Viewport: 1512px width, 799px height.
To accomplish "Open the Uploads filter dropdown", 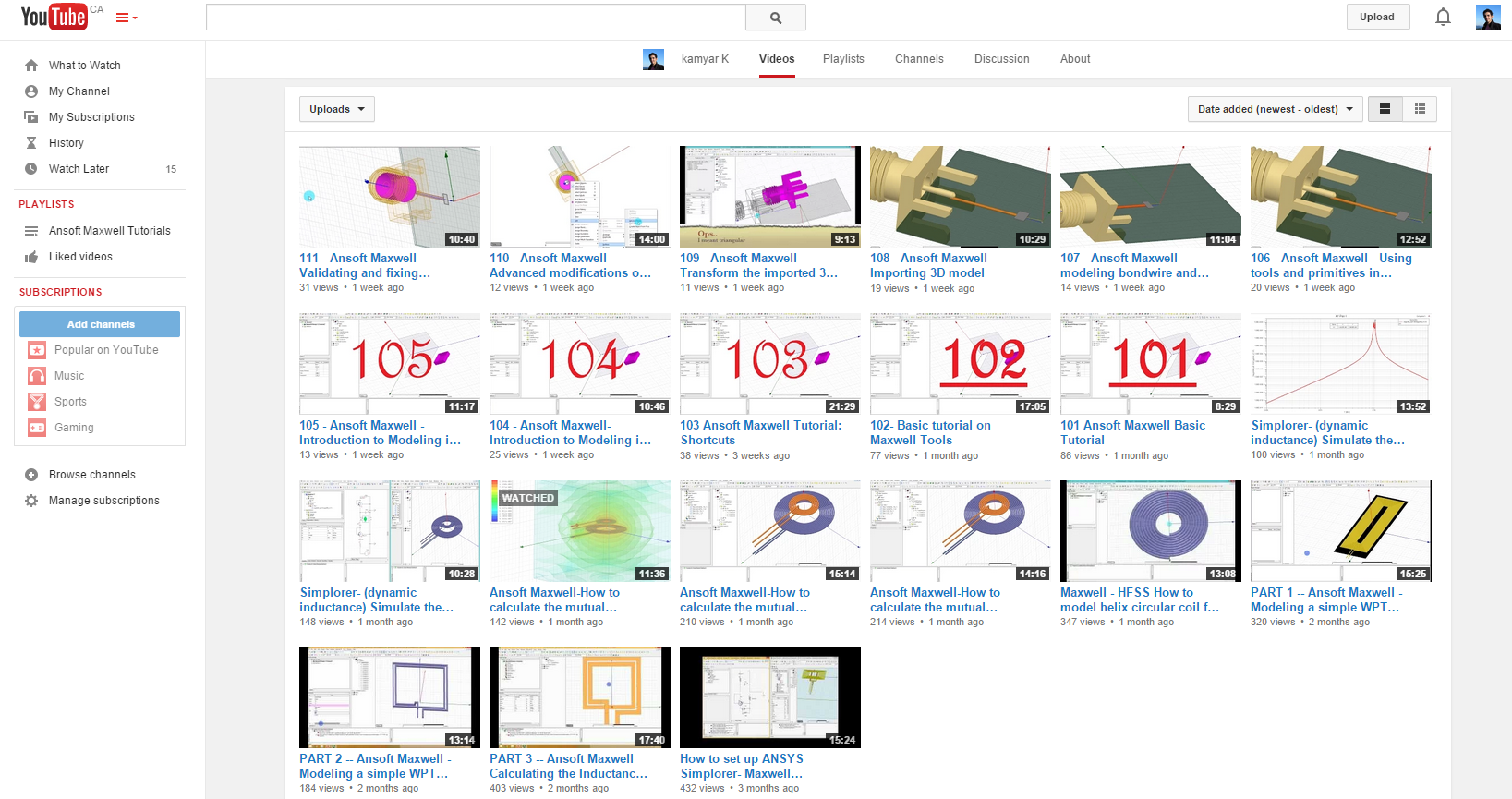I will (x=337, y=109).
